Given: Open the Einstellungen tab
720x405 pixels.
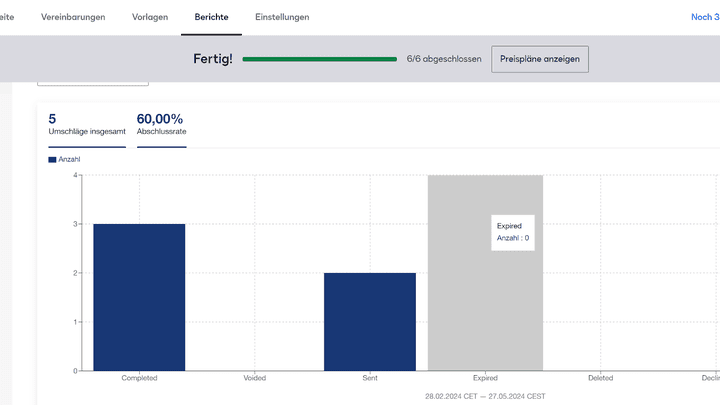Looking at the screenshot, I should [282, 17].
